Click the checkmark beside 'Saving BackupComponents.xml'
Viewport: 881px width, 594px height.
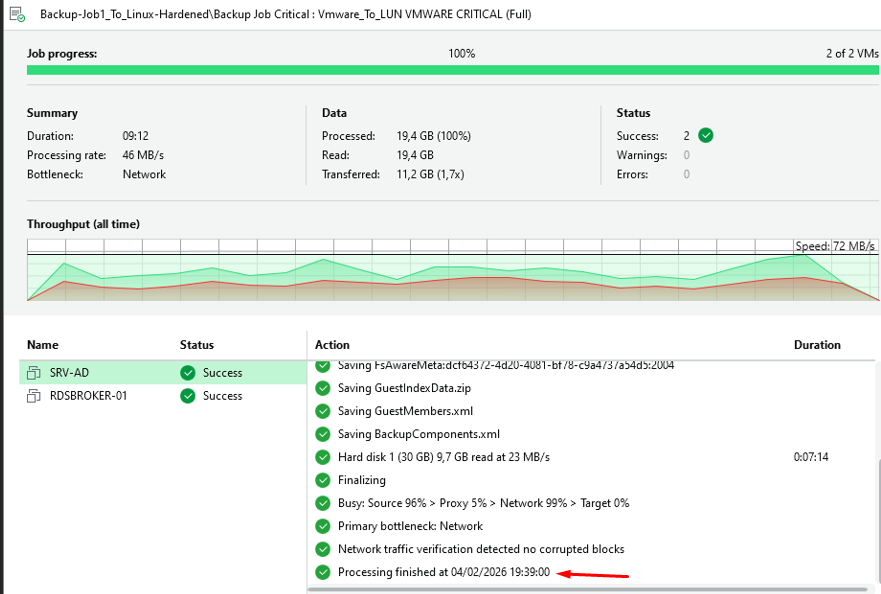[x=322, y=434]
